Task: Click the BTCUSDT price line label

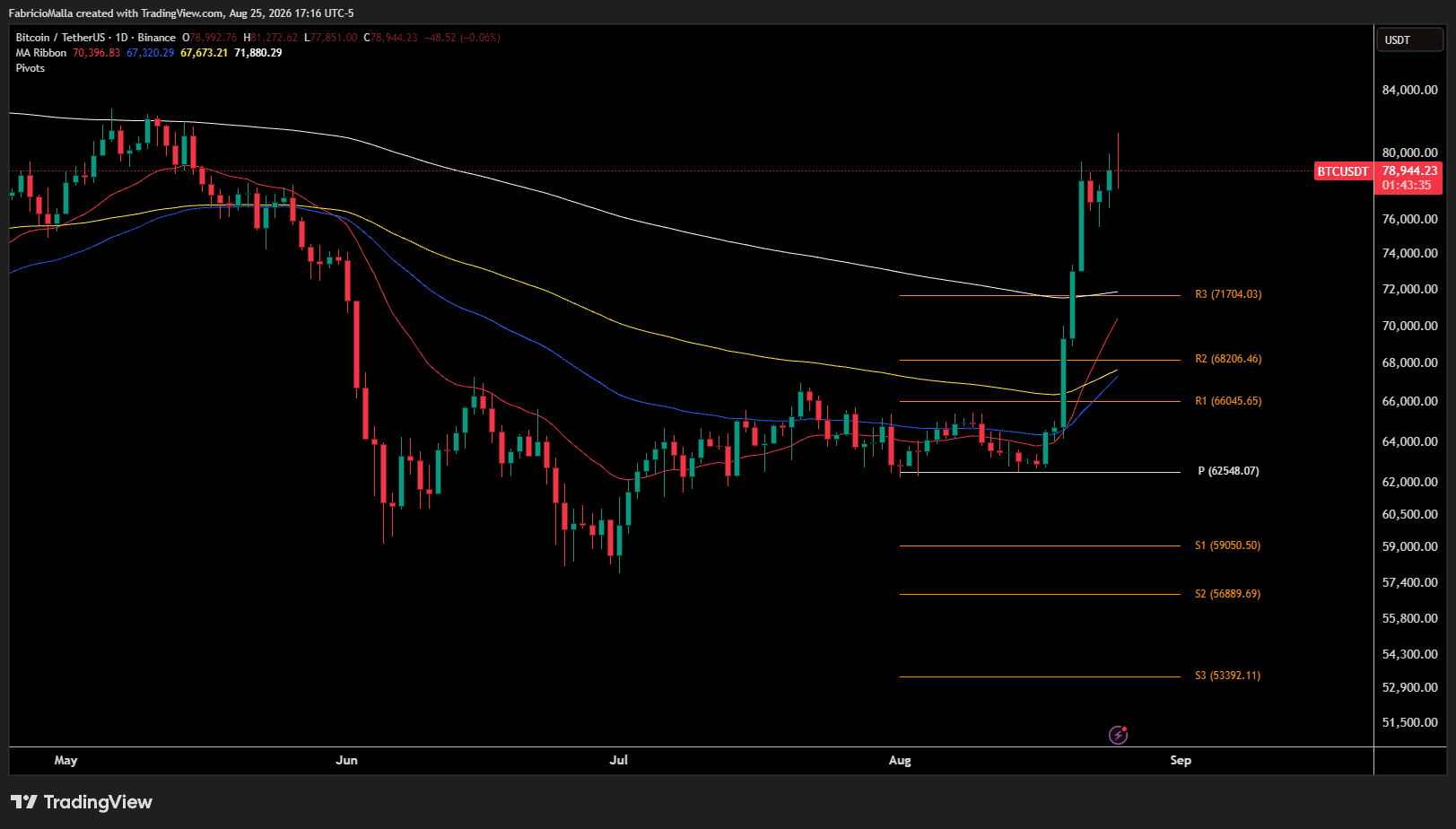Action: [1343, 171]
